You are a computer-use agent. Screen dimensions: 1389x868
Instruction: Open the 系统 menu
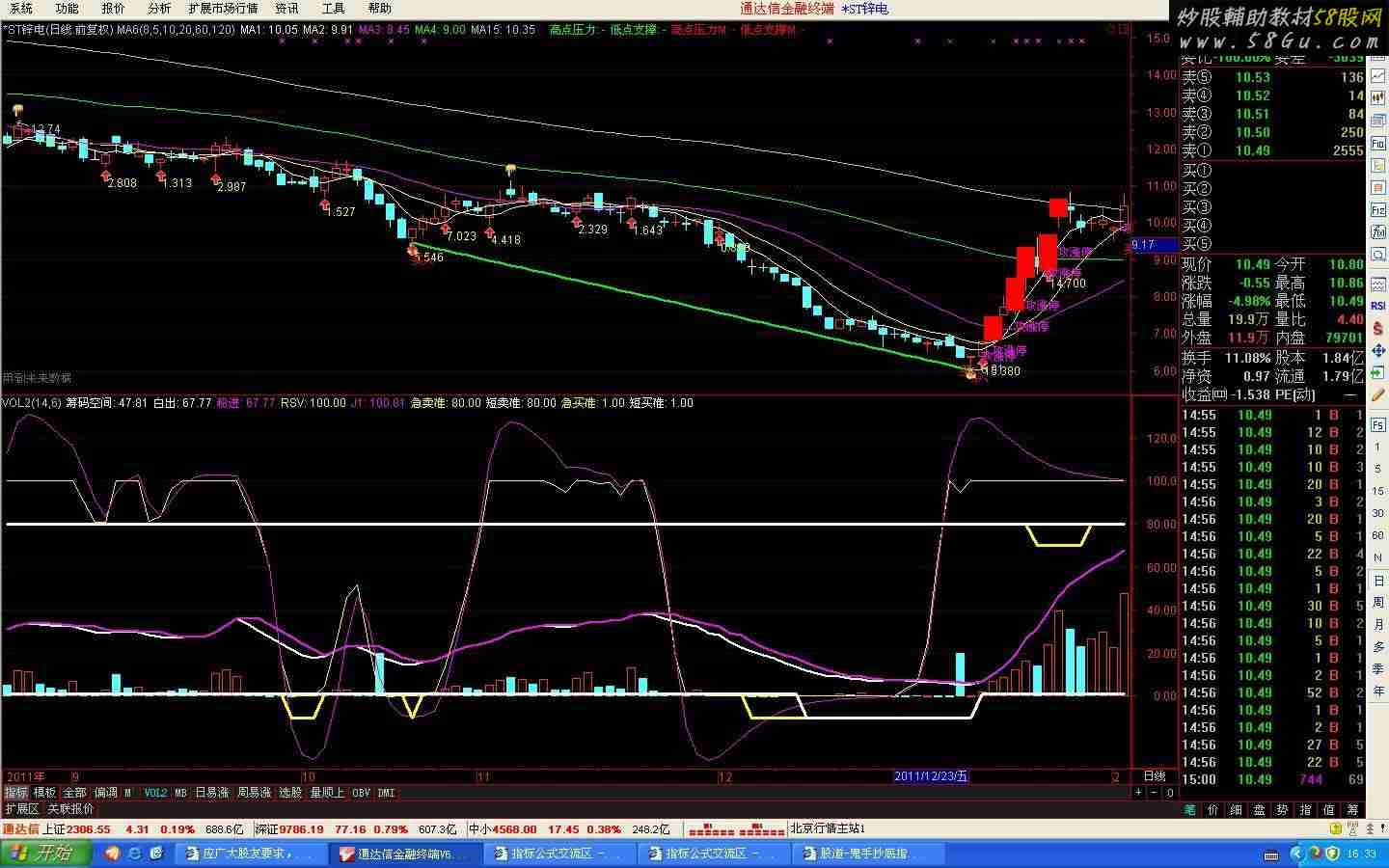coord(21,8)
